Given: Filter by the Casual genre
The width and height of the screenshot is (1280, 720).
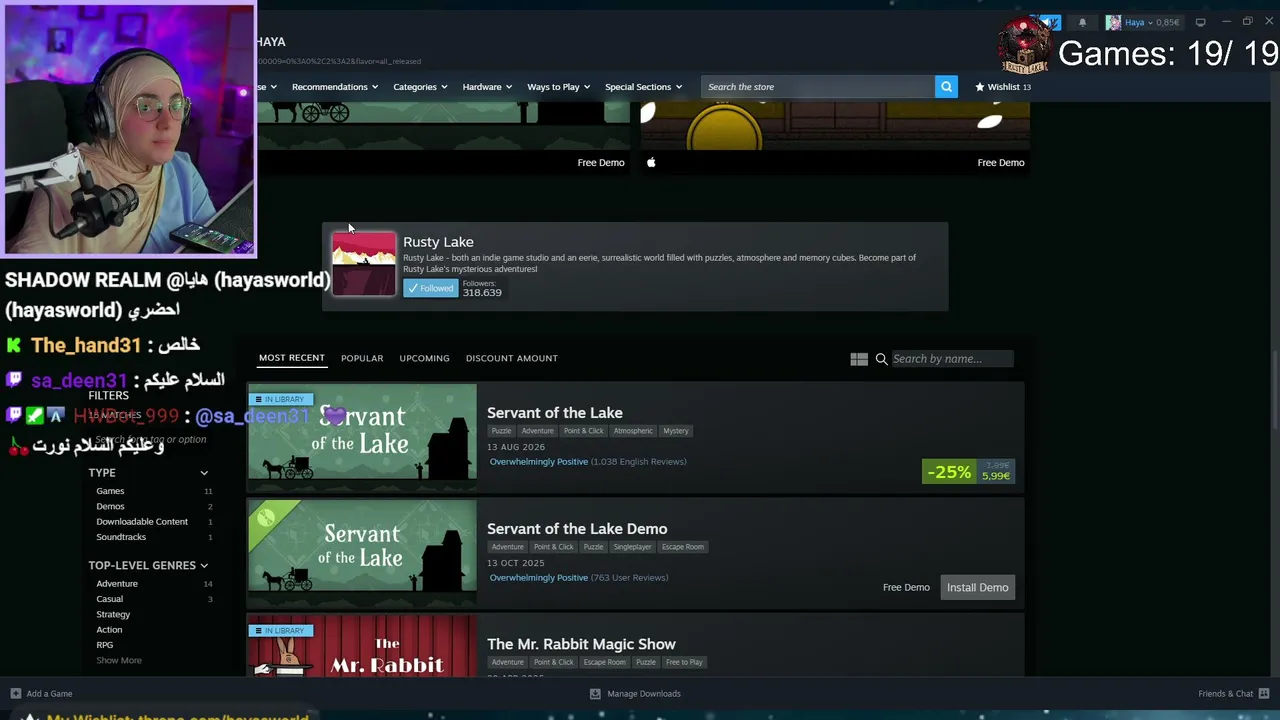Looking at the screenshot, I should click(x=110, y=599).
